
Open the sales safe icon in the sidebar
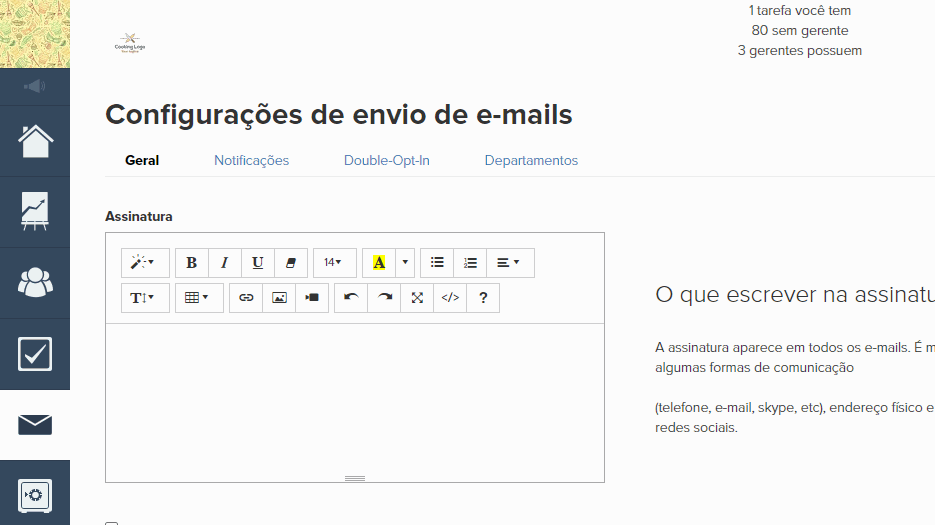click(x=35, y=494)
